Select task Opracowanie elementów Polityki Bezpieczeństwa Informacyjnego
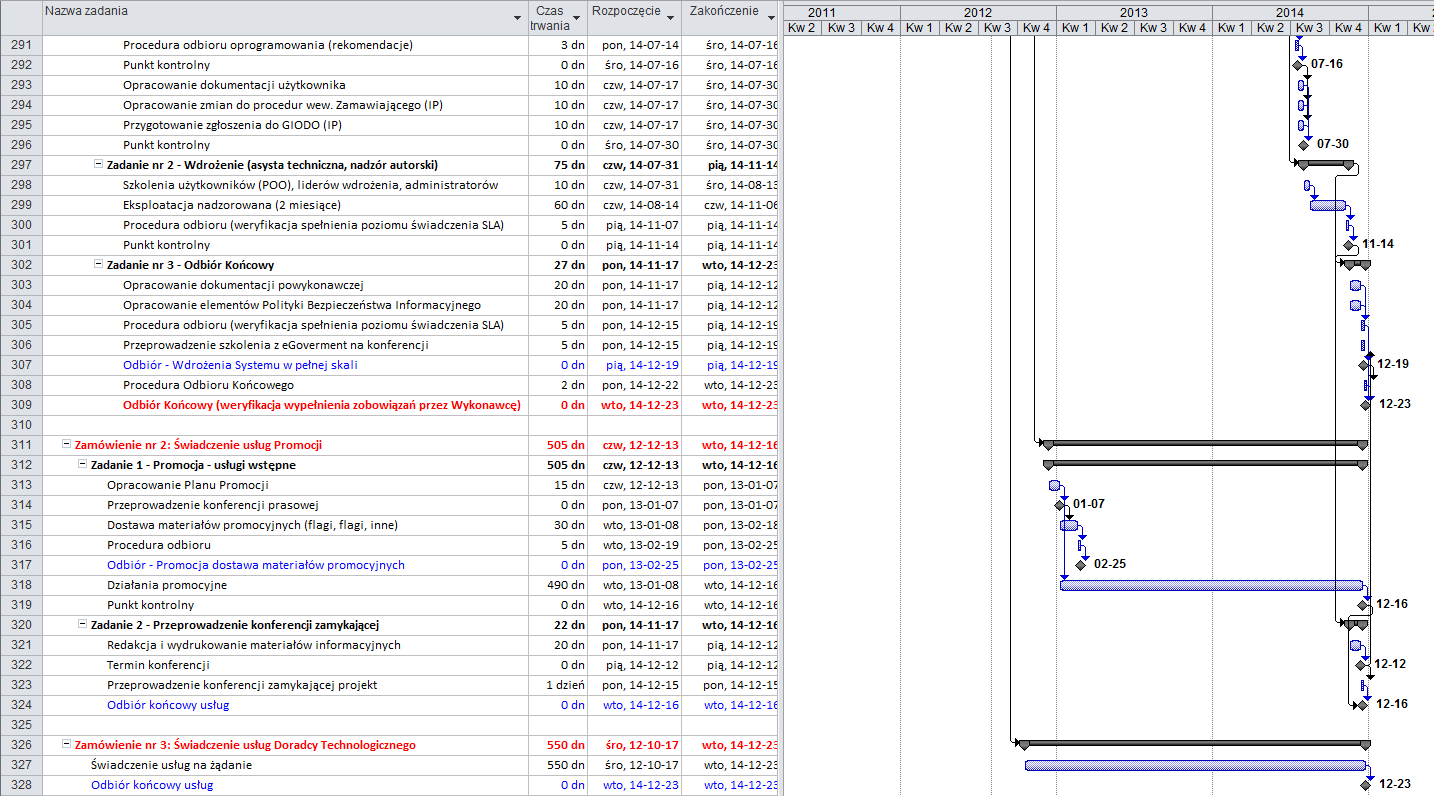This screenshot has height=796, width=1434. coord(302,305)
